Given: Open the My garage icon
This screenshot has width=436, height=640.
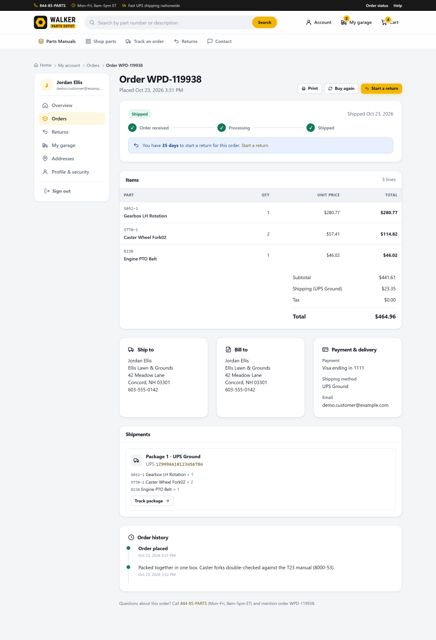Looking at the screenshot, I should tap(344, 22).
